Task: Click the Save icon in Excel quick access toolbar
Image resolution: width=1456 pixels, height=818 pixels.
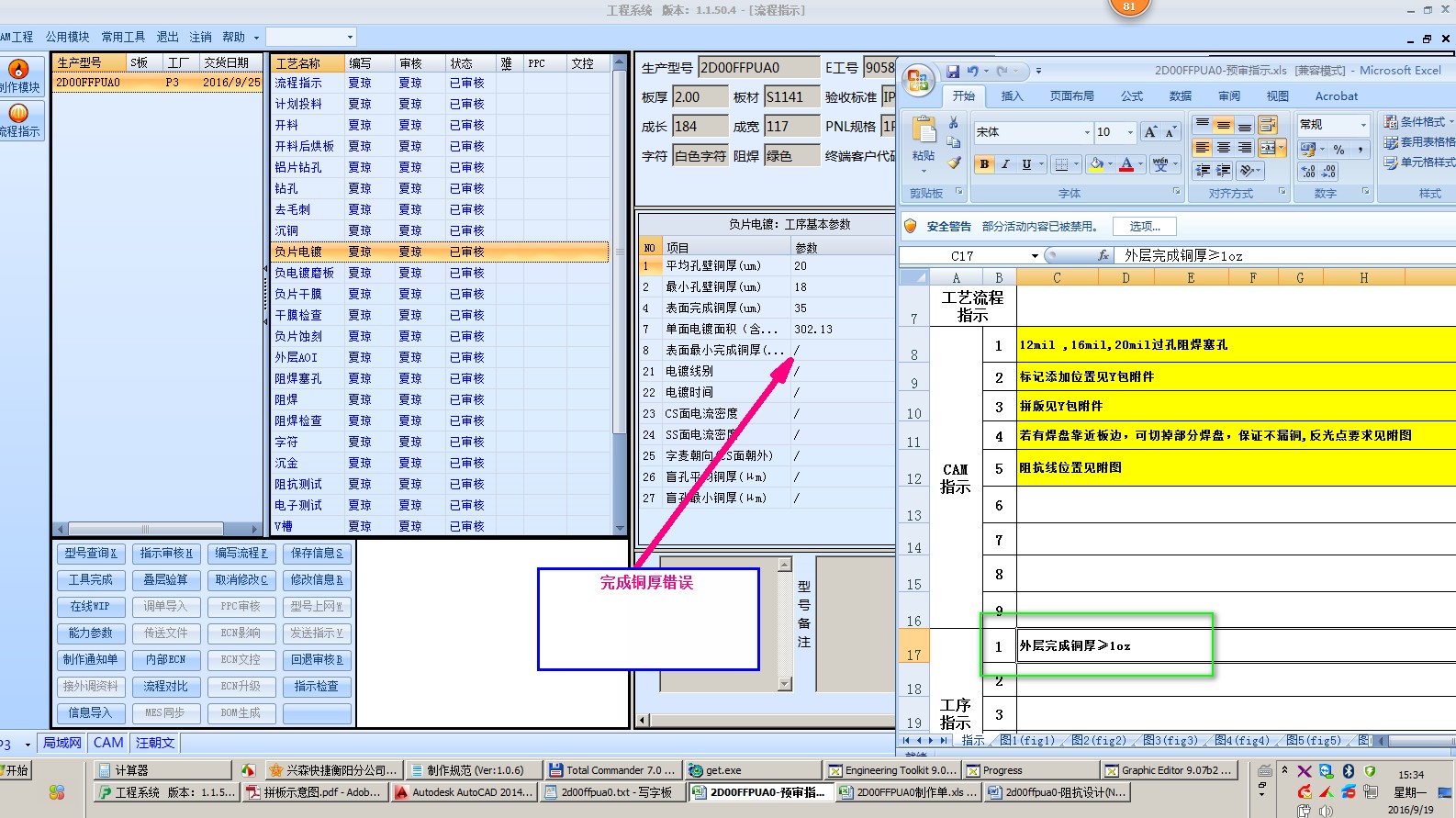Action: tap(953, 71)
